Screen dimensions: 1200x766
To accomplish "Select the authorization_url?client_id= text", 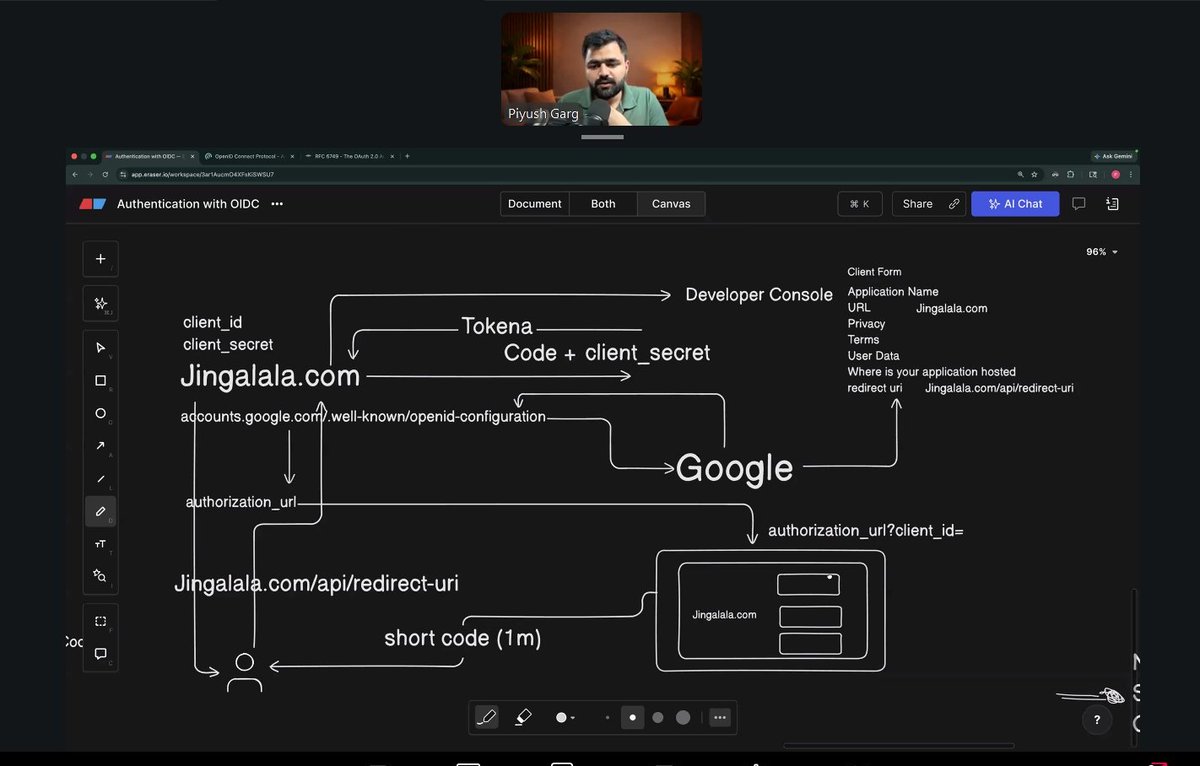I will coord(866,531).
